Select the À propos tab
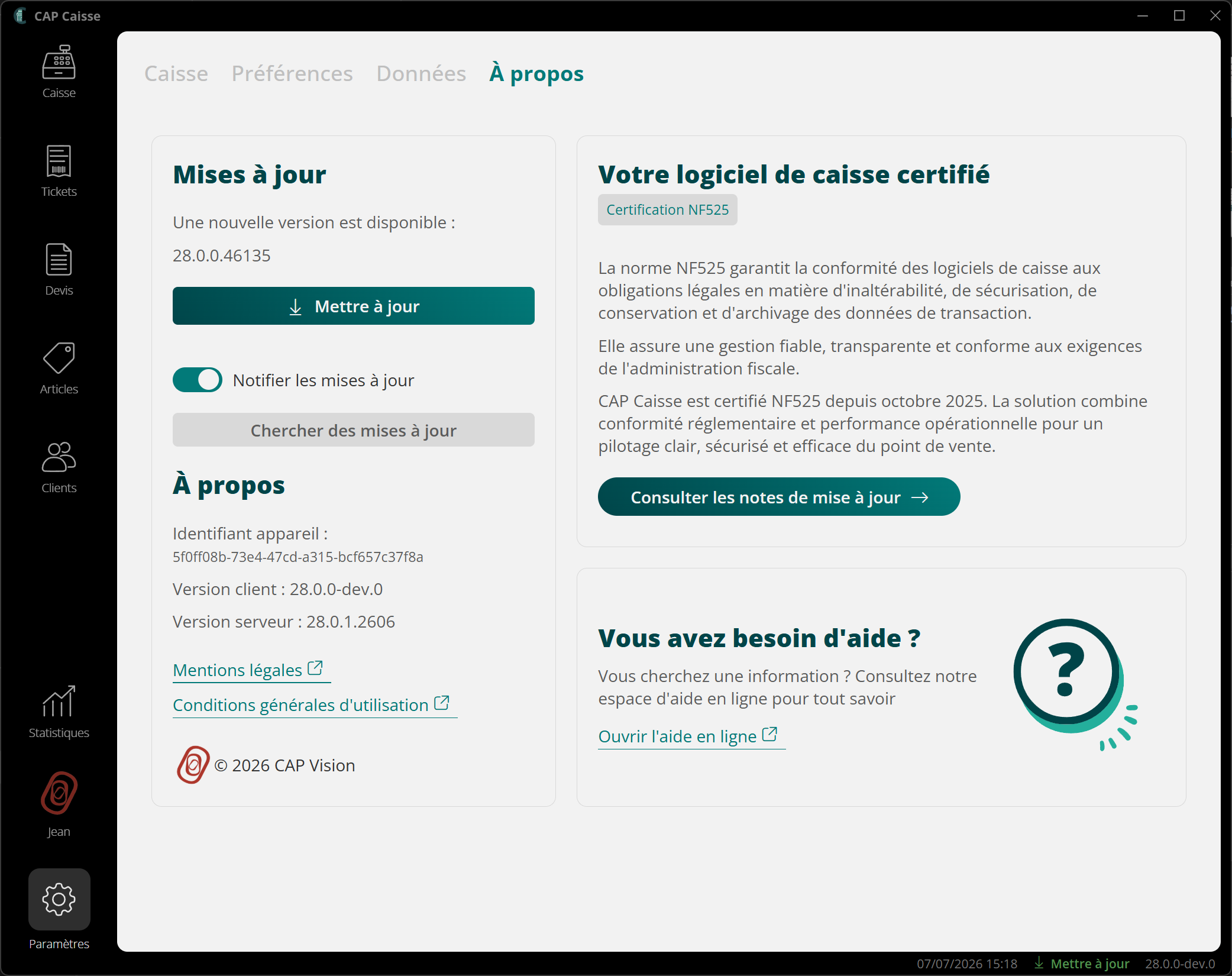This screenshot has width=1232, height=976. (x=536, y=73)
